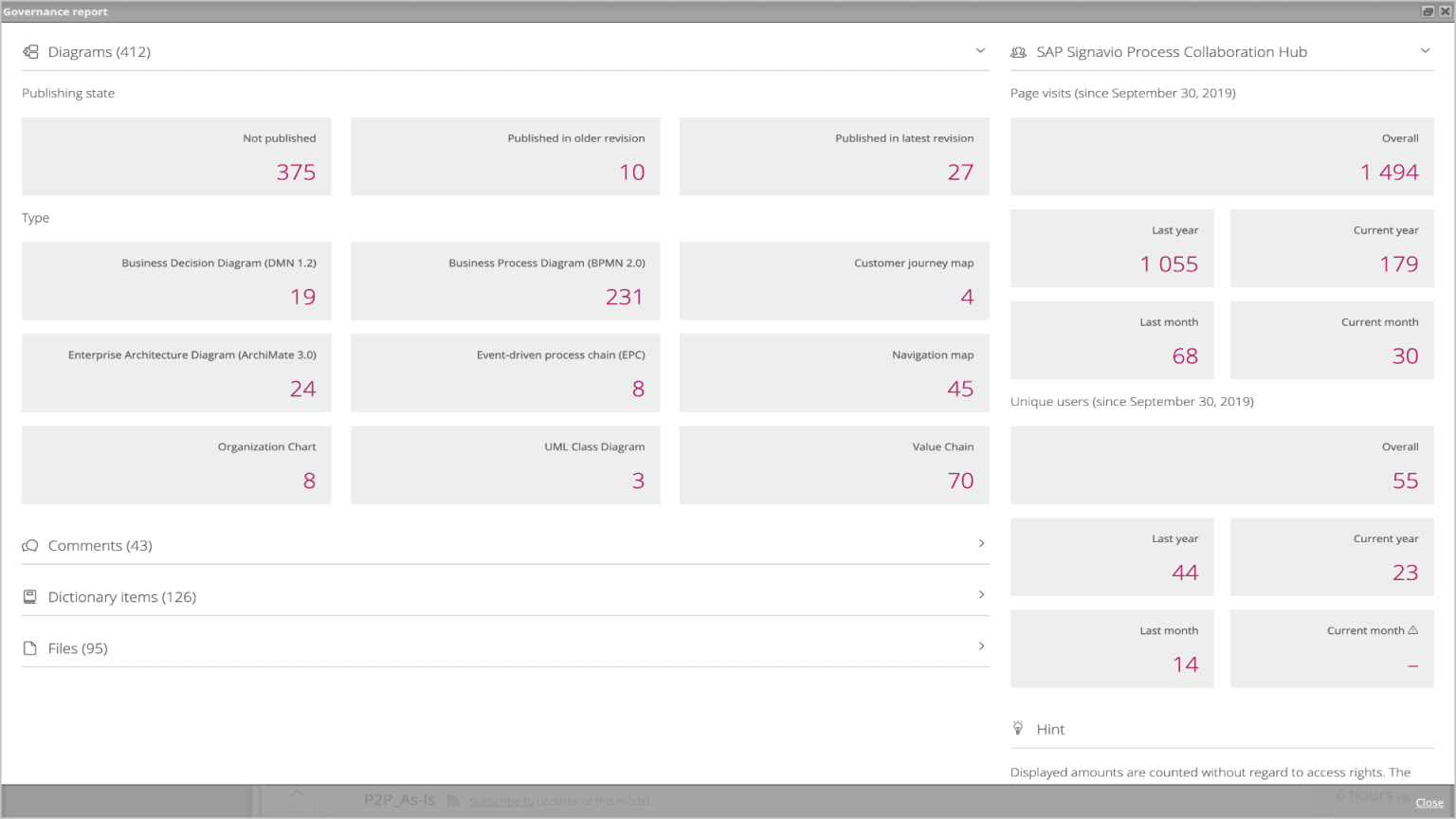
Task: Click the Collaboration Hub people icon
Action: pyautogui.click(x=1018, y=52)
